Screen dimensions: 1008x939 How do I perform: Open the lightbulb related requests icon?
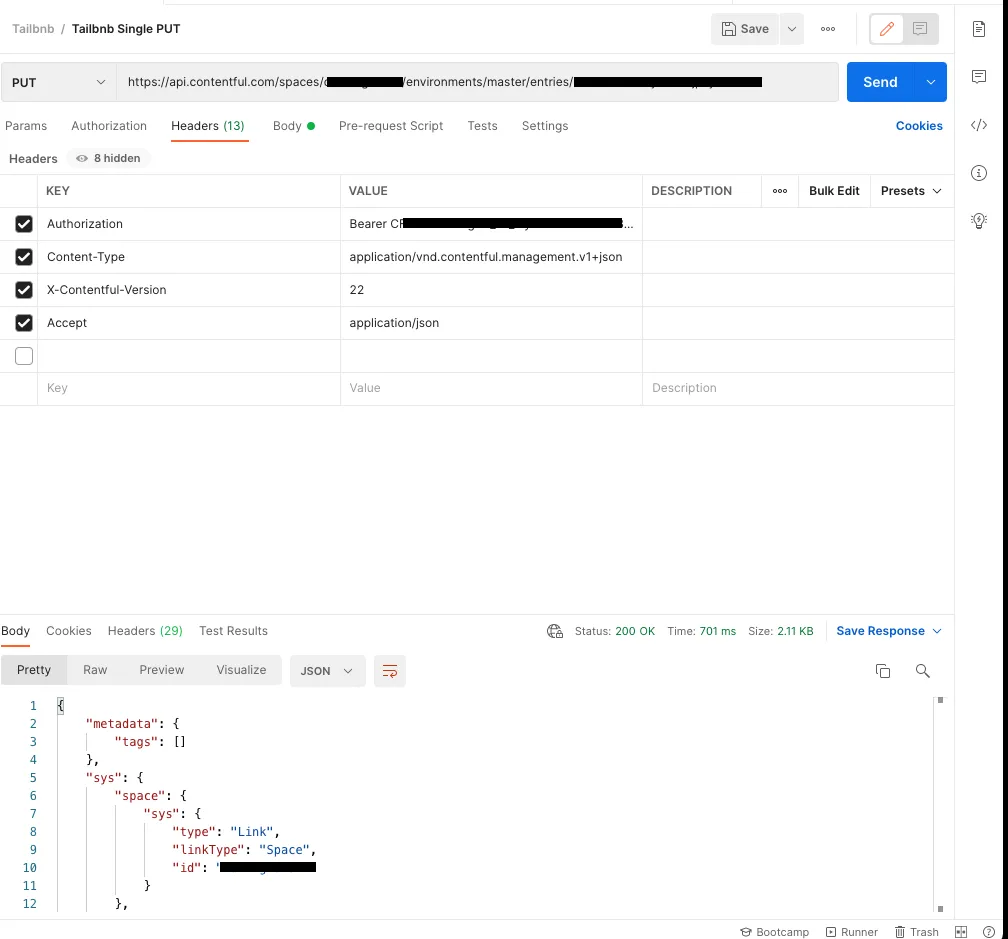click(978, 220)
